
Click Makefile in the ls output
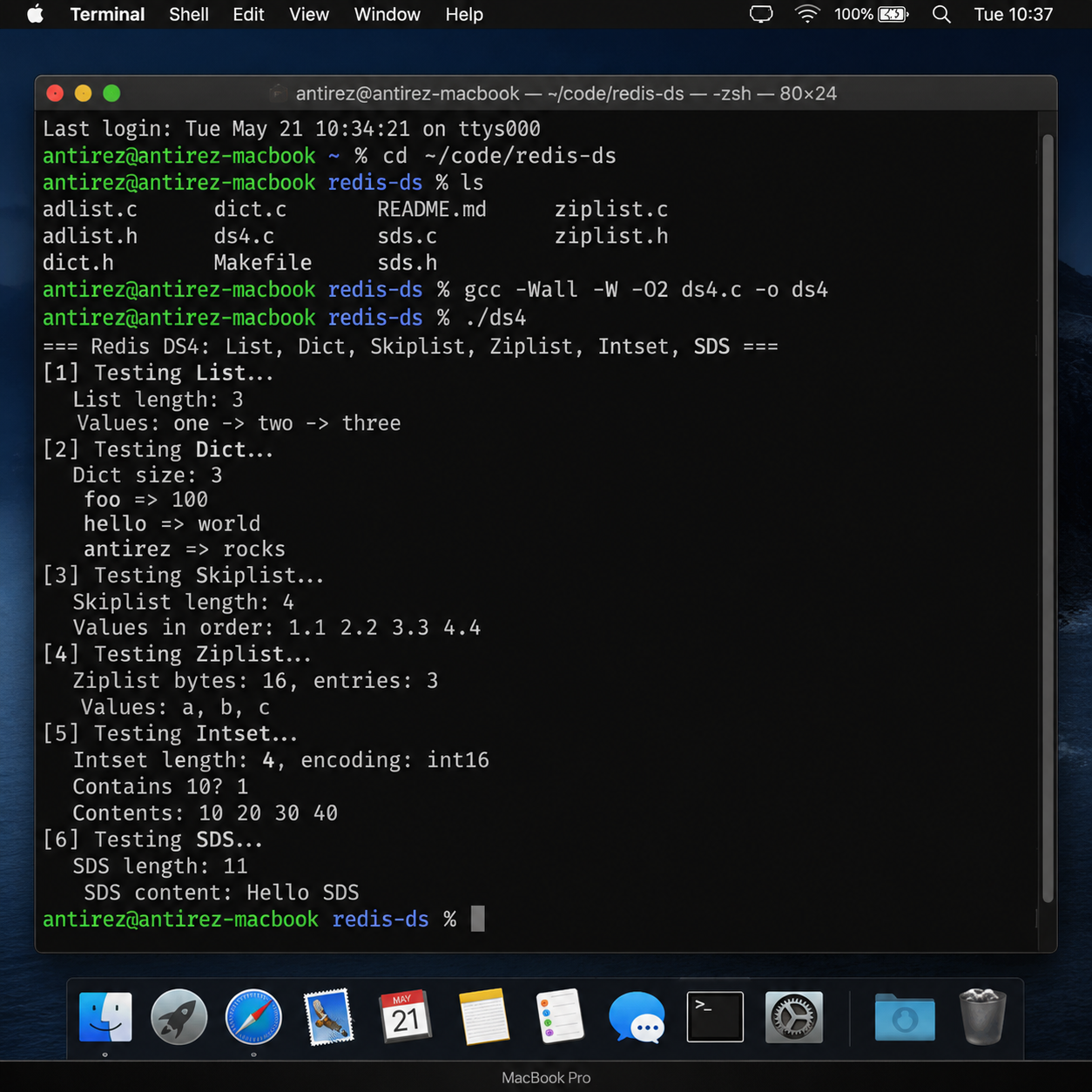pyautogui.click(x=262, y=263)
